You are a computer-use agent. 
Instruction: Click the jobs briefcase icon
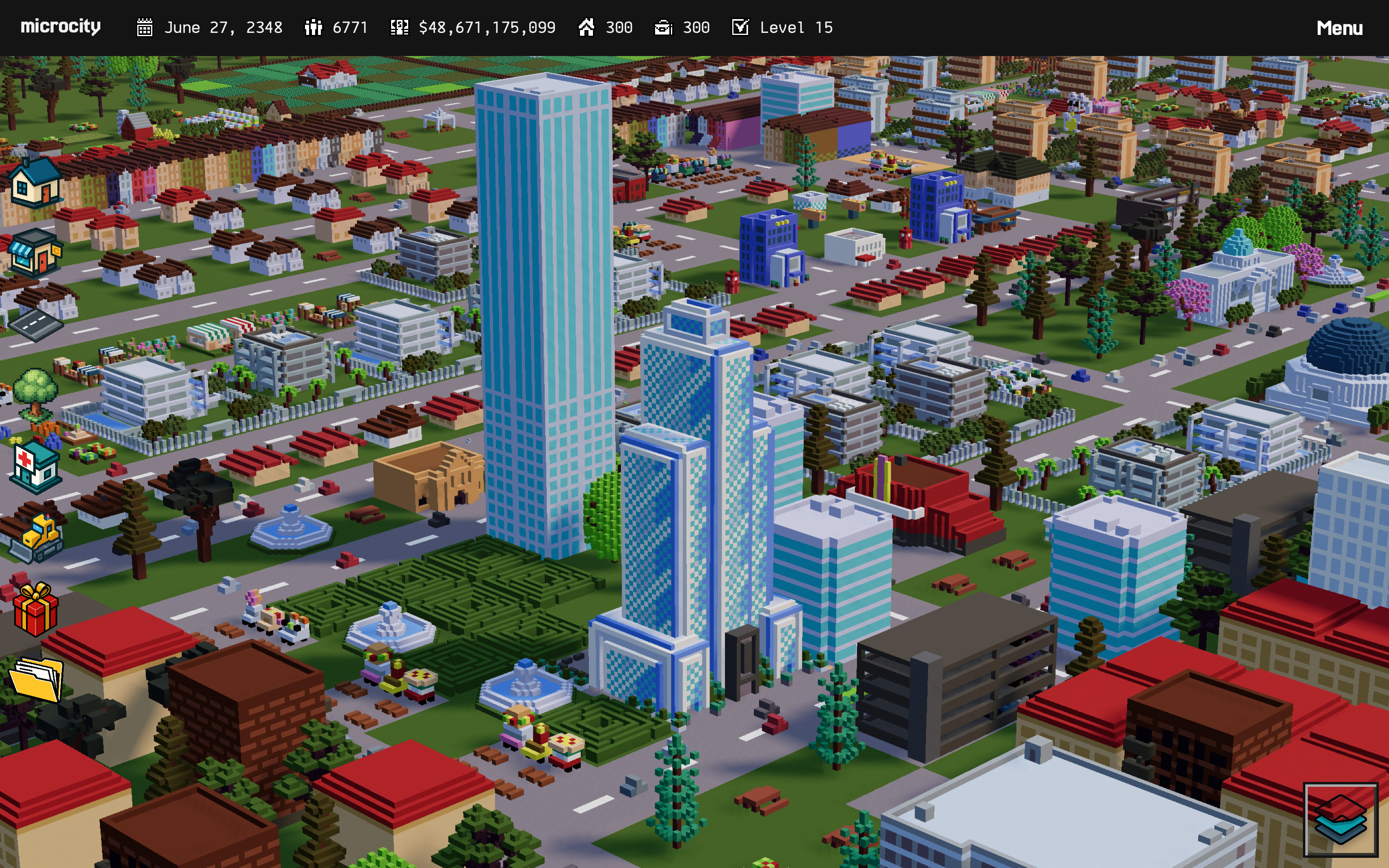[663, 28]
